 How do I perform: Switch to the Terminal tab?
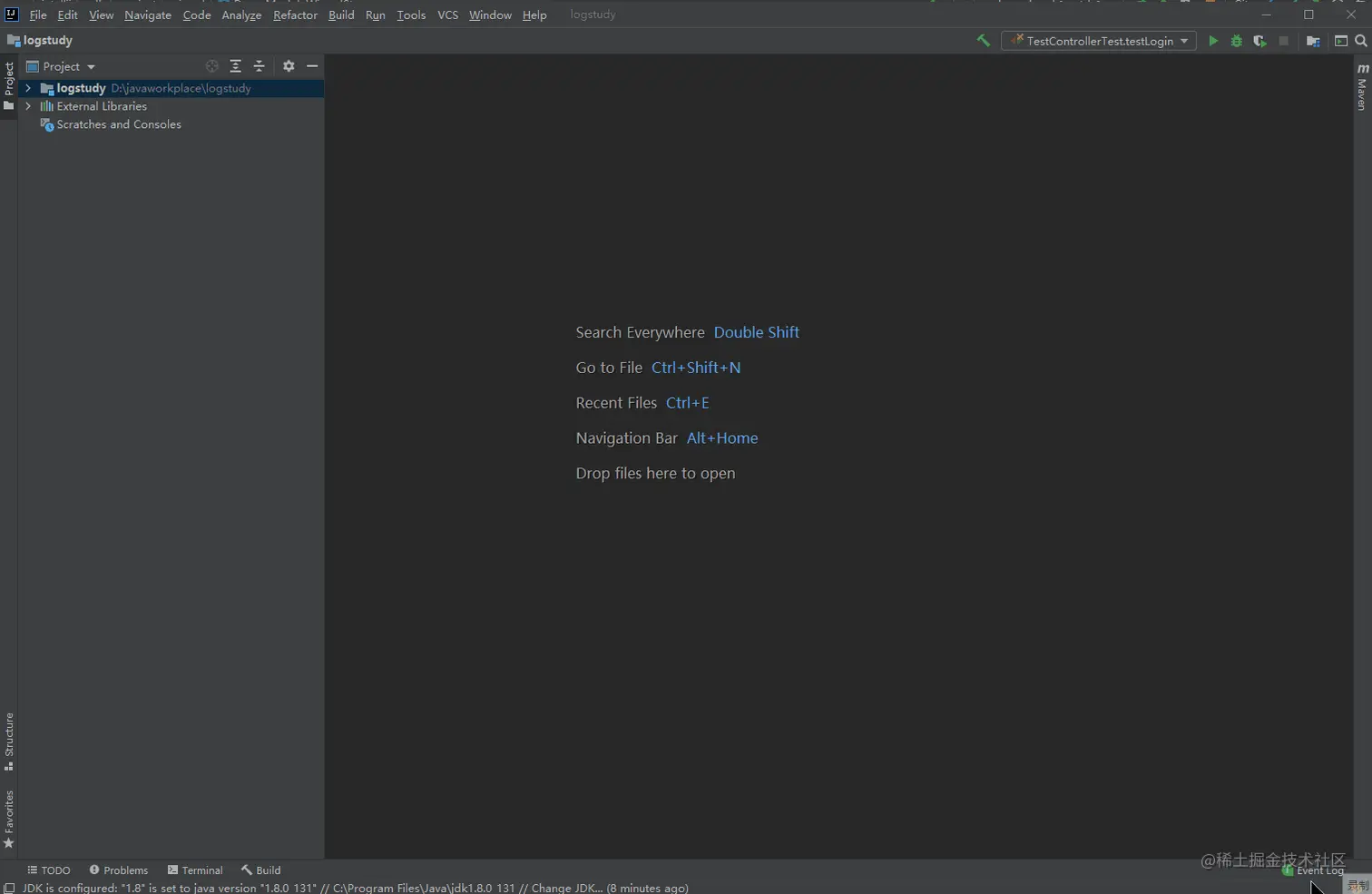[195, 870]
